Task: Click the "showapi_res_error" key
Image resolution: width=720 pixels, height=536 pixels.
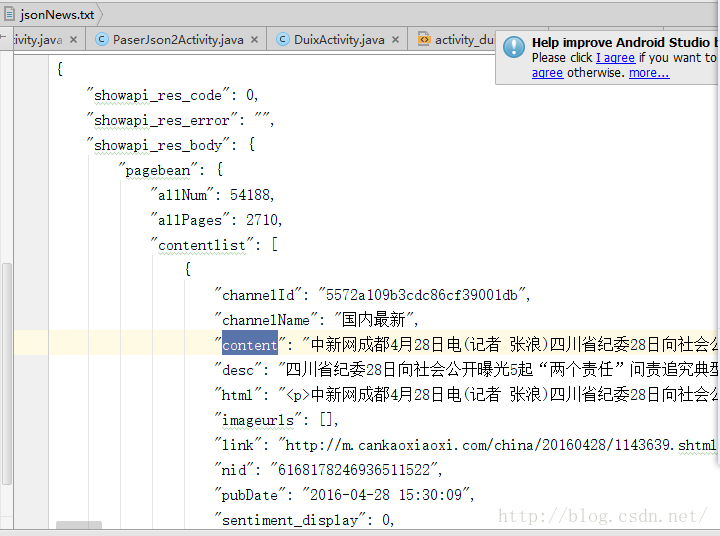Action: tap(162, 120)
